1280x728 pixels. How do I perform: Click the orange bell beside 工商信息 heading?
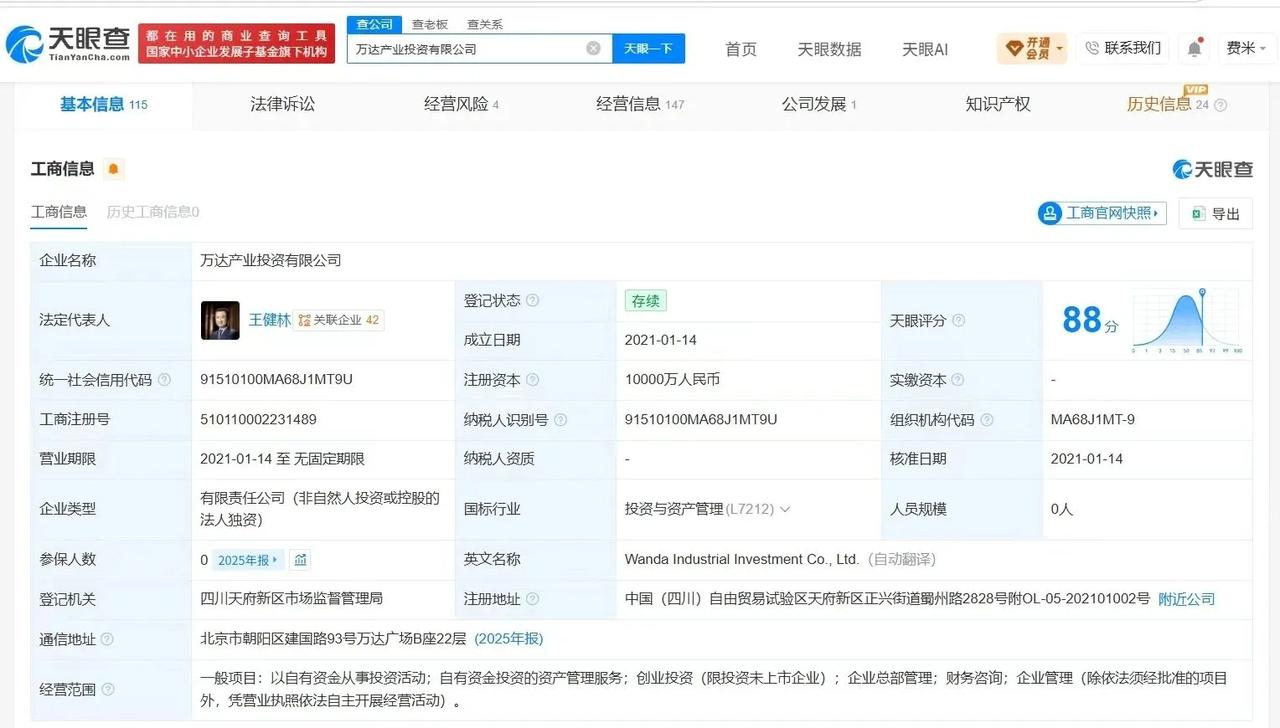113,169
